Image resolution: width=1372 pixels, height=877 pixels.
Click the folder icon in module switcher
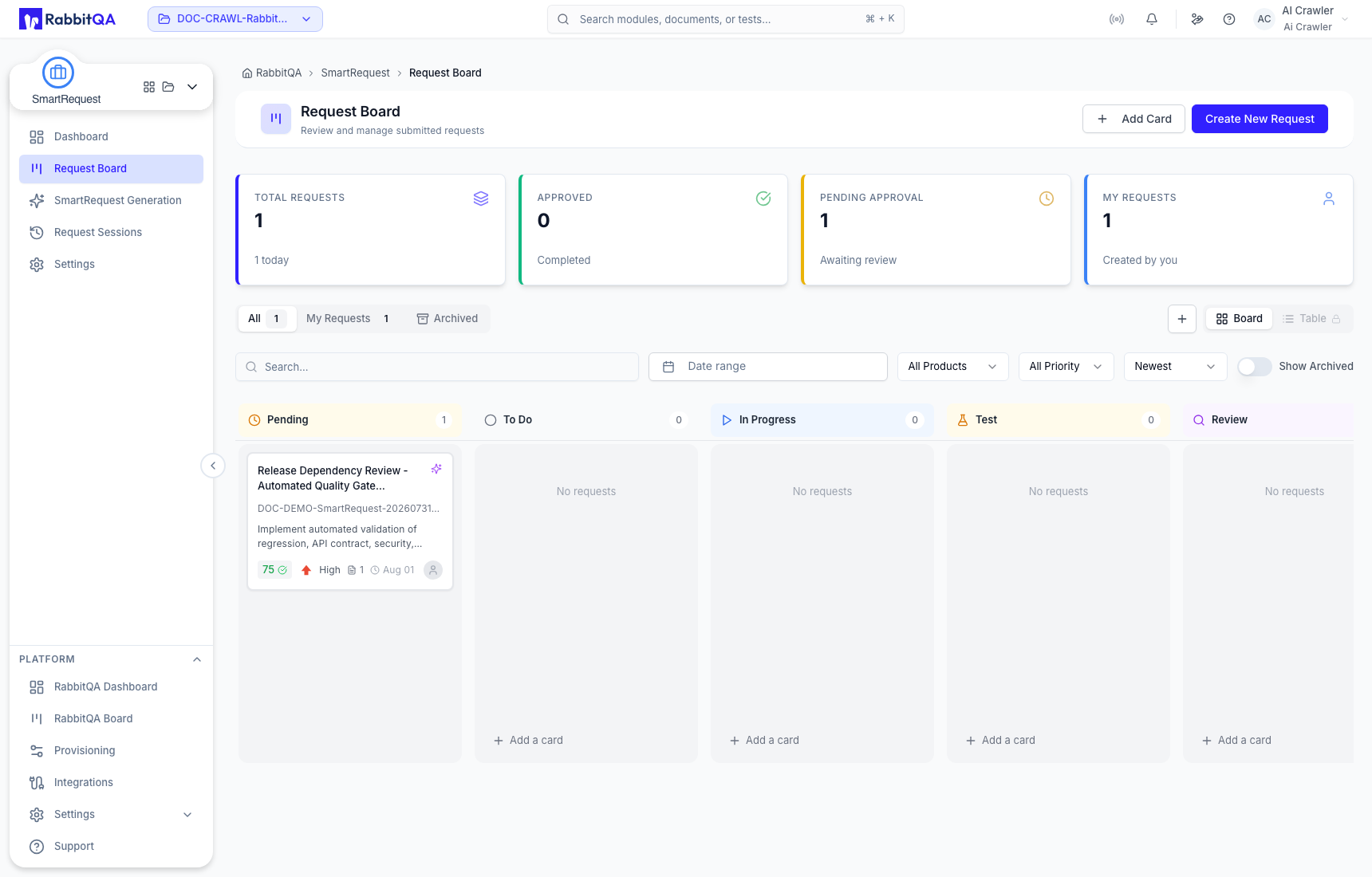point(168,87)
